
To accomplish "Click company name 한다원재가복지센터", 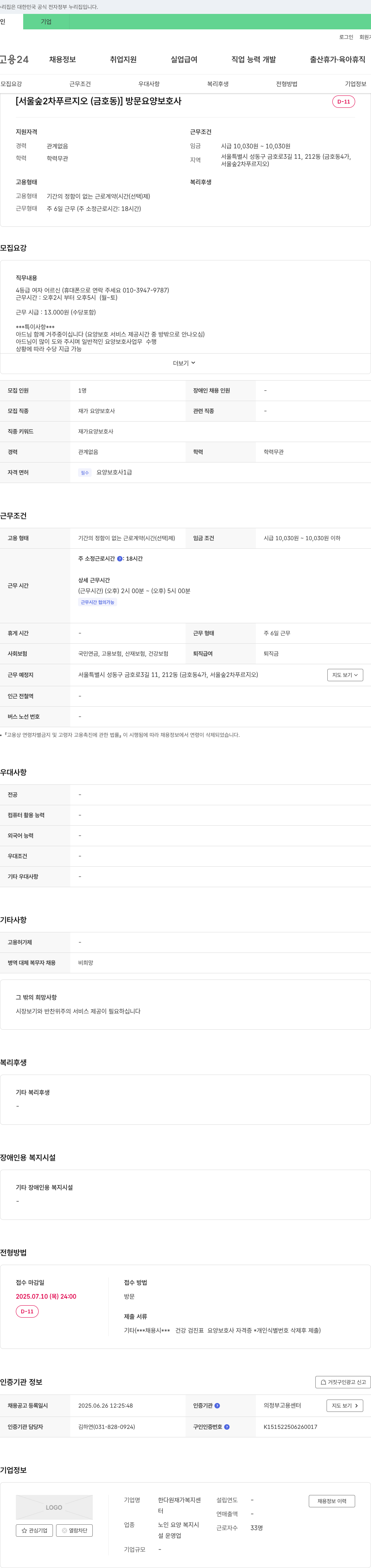I will (x=179, y=1505).
